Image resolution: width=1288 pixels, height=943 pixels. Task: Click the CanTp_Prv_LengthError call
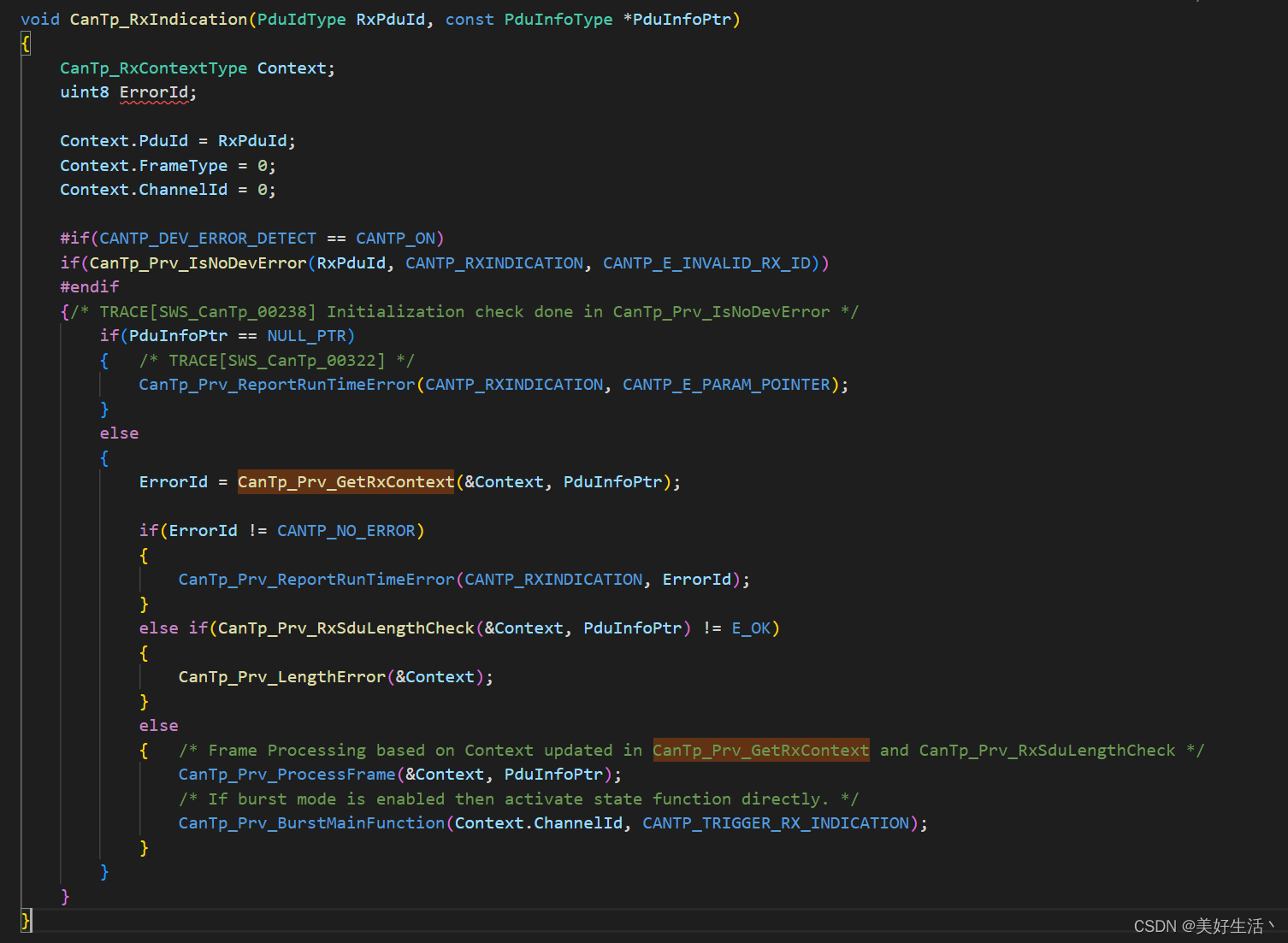tap(282, 677)
